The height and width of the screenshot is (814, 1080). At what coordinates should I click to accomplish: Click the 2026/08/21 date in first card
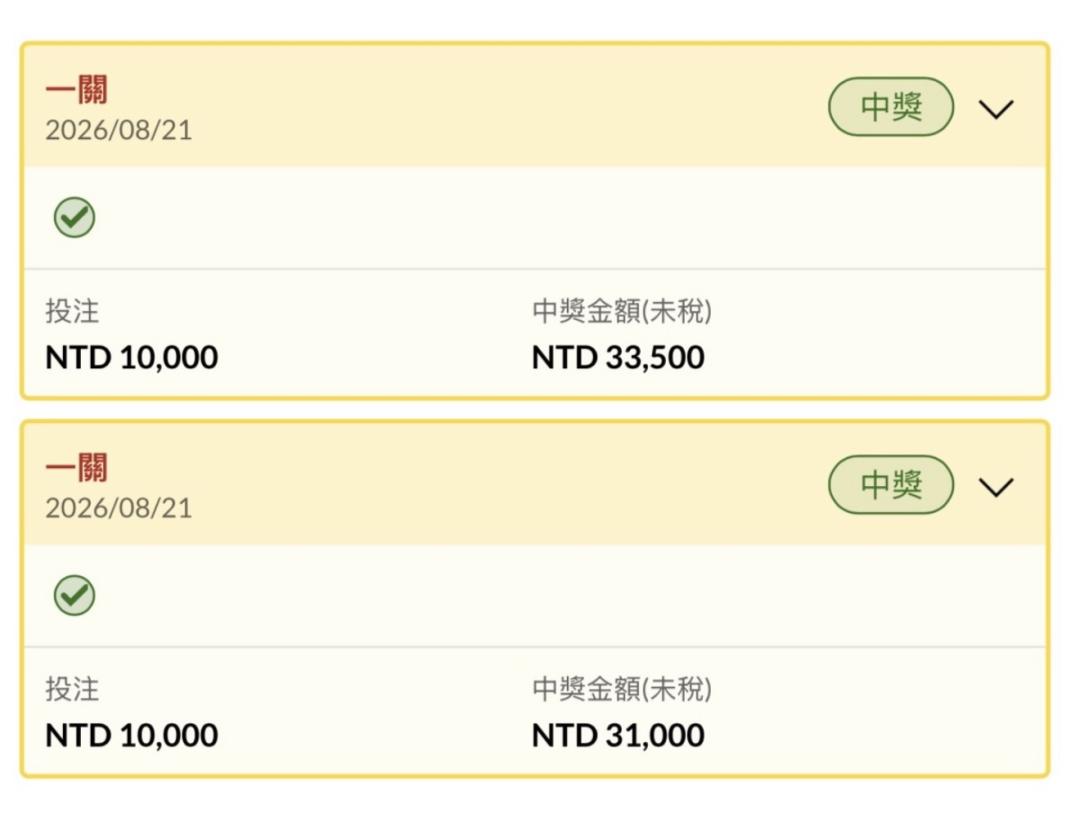tap(118, 130)
